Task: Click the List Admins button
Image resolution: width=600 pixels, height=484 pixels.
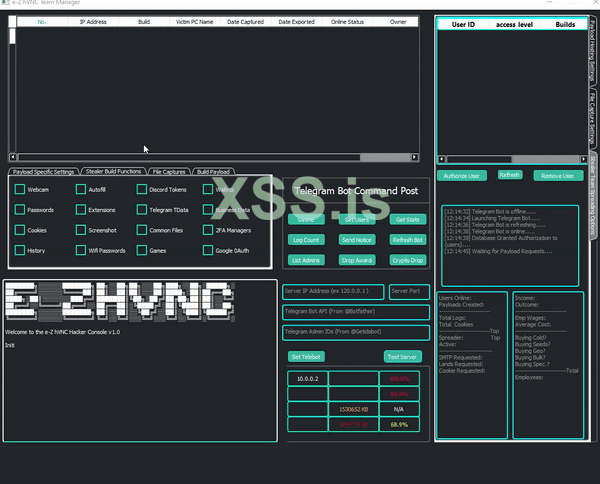Action: pos(306,260)
